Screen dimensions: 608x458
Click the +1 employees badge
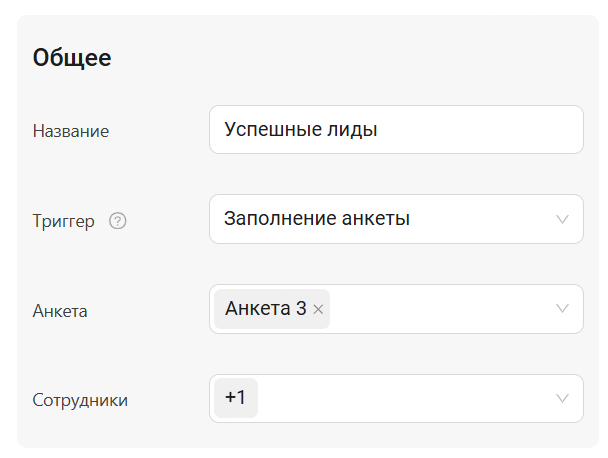tap(236, 398)
